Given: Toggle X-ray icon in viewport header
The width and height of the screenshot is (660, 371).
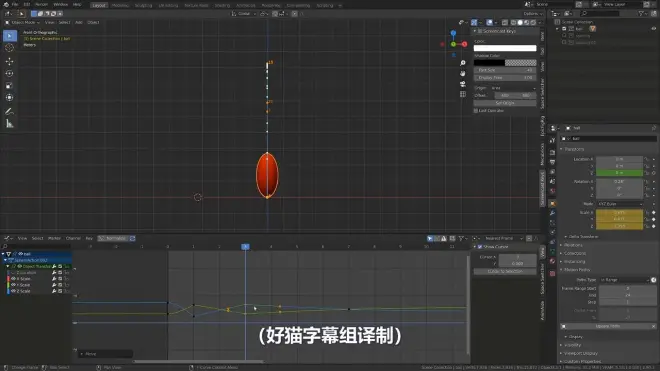Looking at the screenshot, I should click(x=504, y=22).
